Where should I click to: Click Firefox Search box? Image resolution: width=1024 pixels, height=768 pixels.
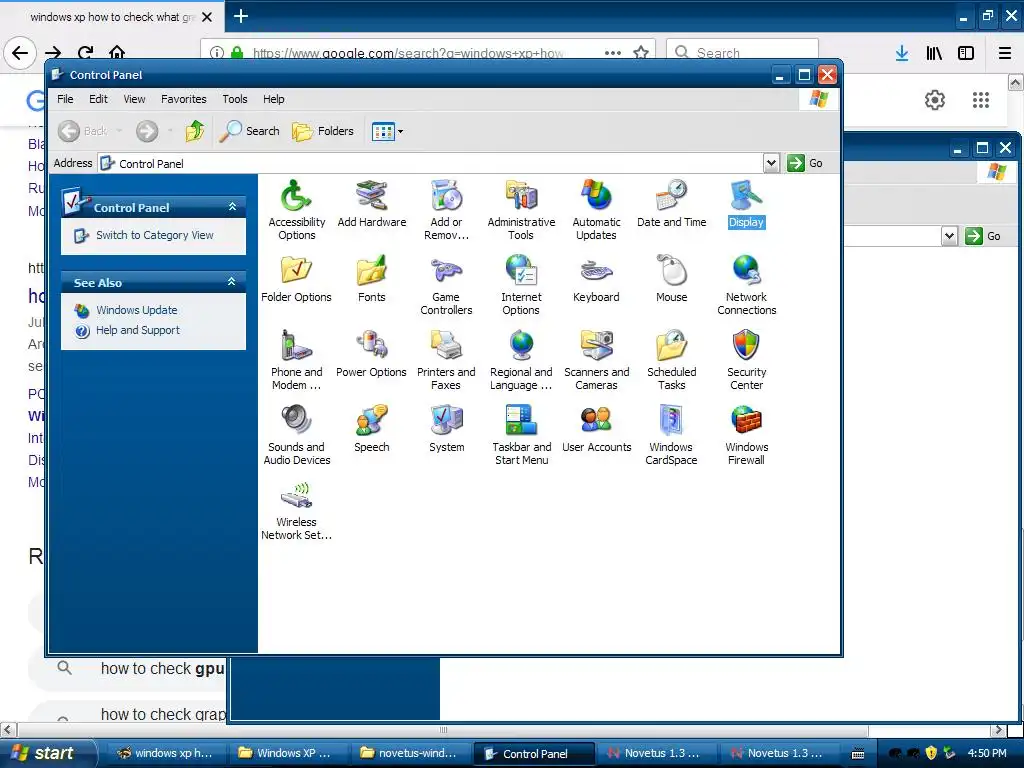[742, 52]
